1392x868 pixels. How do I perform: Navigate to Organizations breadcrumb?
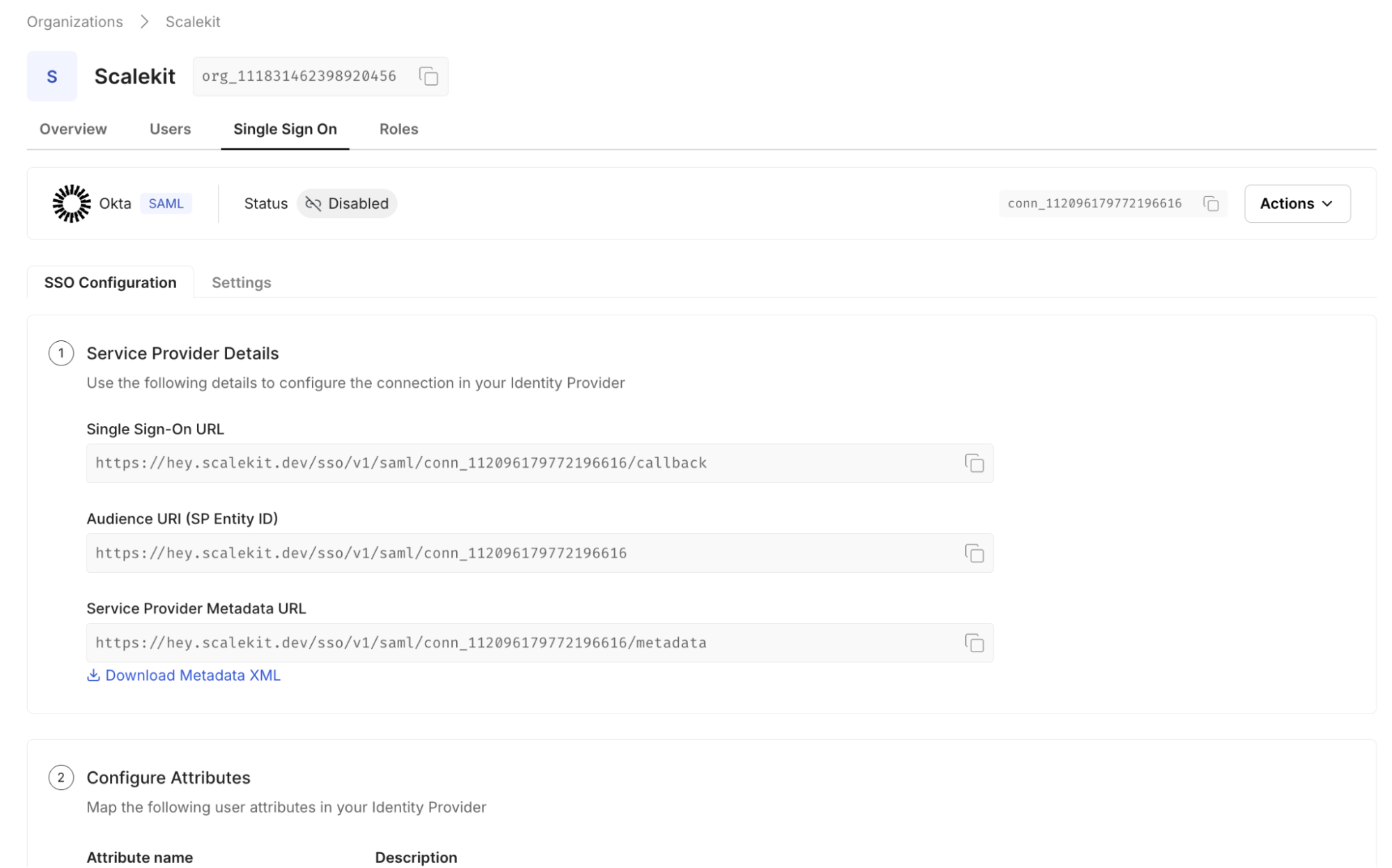(x=75, y=22)
